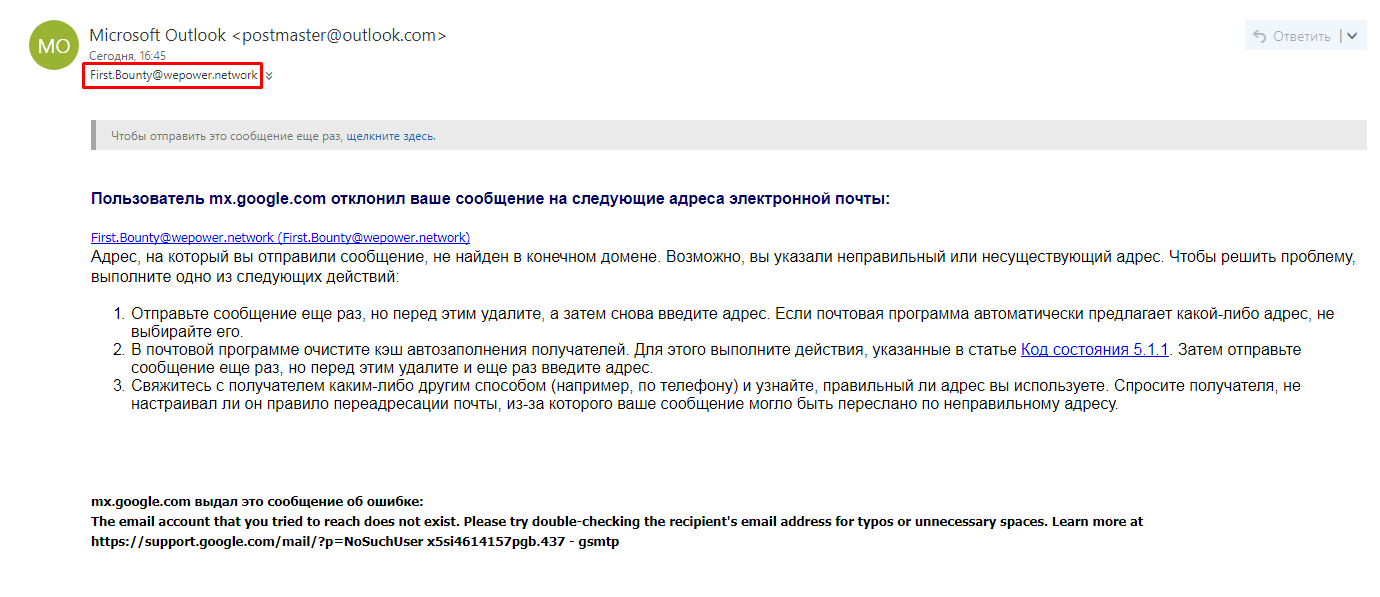1380x597 pixels.
Task: Open the Код состояния 5.1.1 link
Action: (x=1095, y=350)
